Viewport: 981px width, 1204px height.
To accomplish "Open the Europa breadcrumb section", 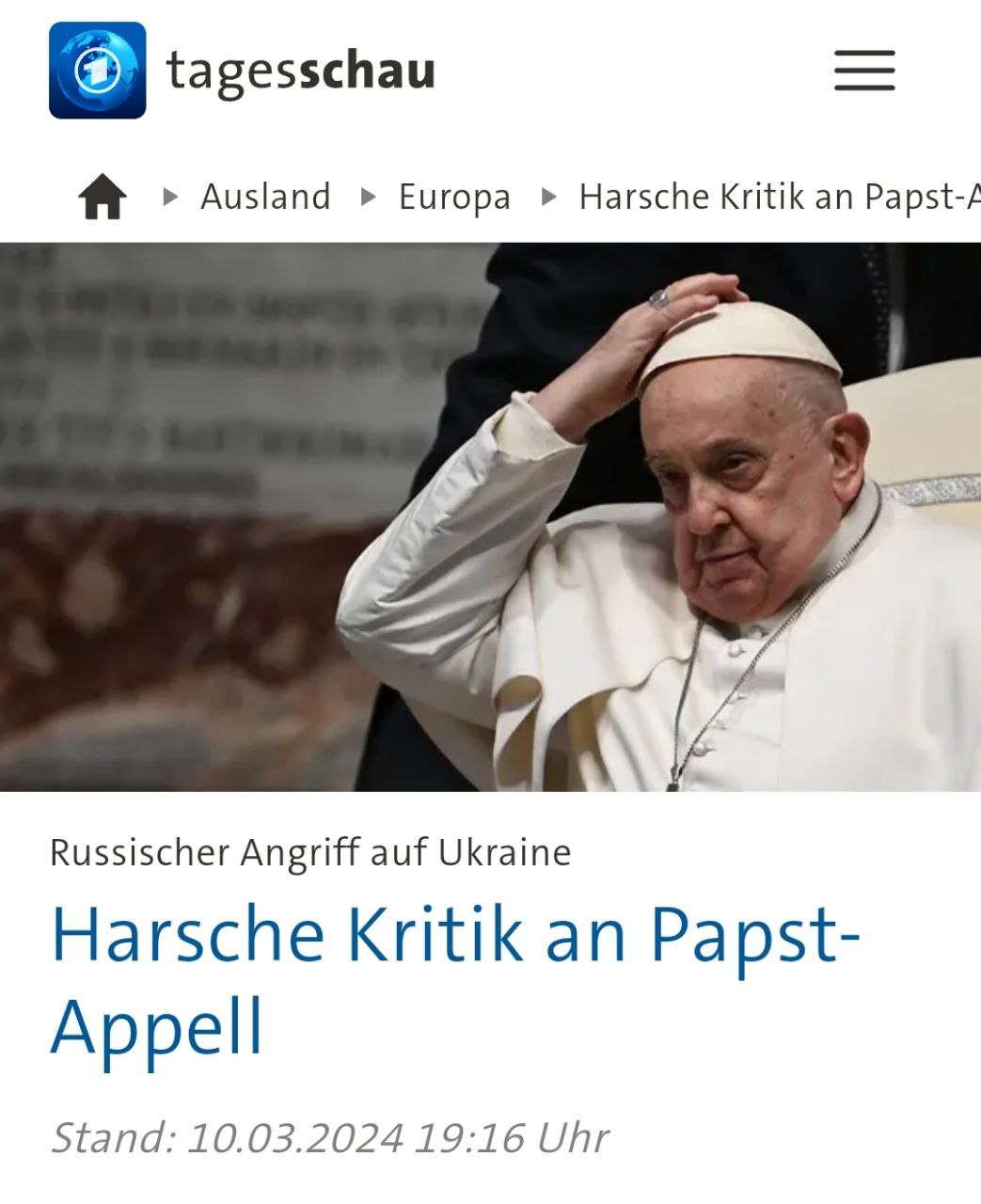I will (x=454, y=197).
